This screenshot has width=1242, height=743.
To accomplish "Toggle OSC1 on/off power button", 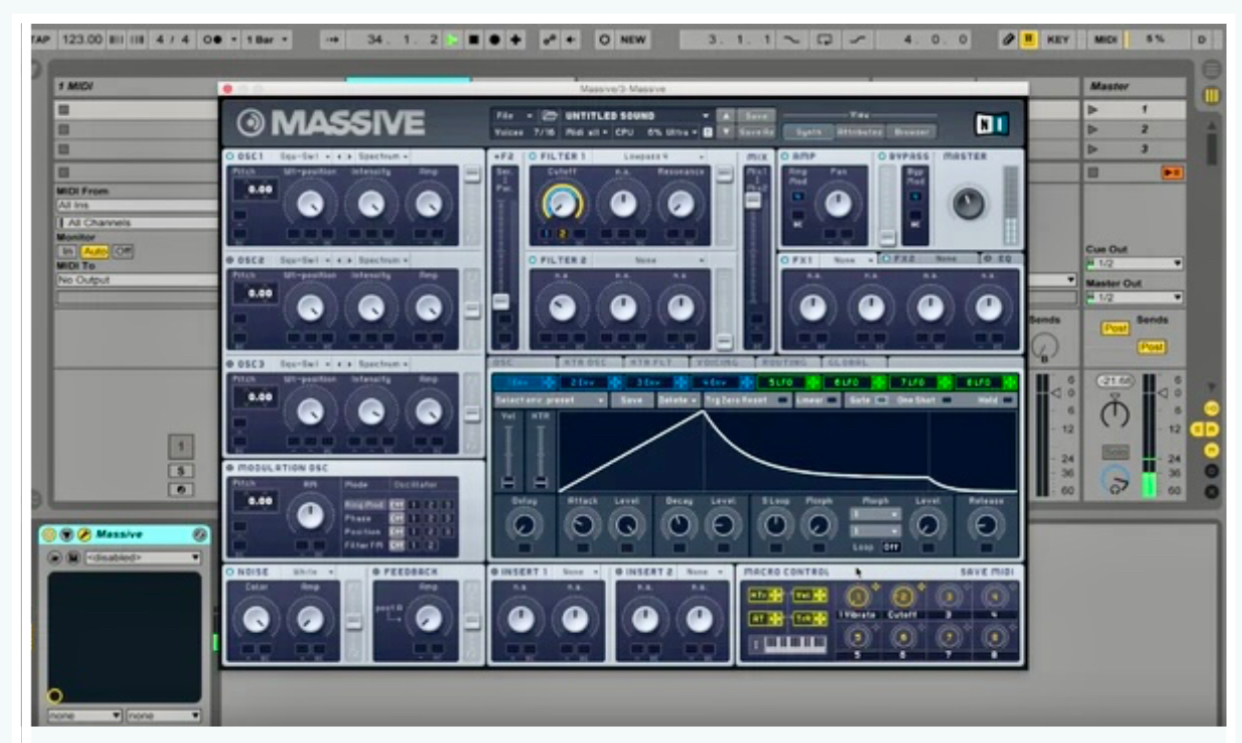I will [230, 157].
